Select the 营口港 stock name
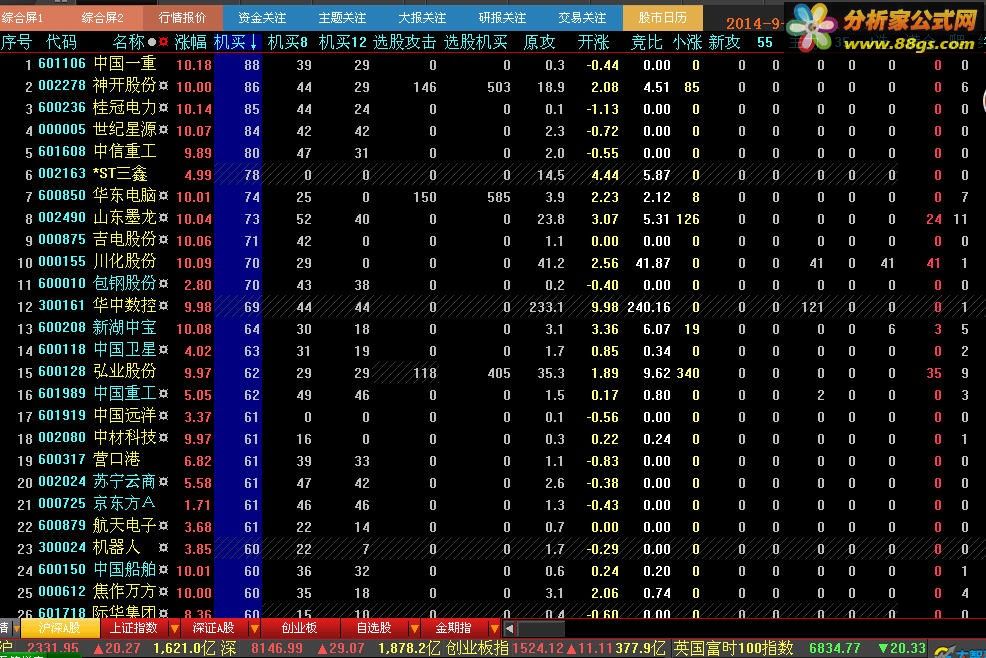The image size is (986, 658). [x=116, y=460]
